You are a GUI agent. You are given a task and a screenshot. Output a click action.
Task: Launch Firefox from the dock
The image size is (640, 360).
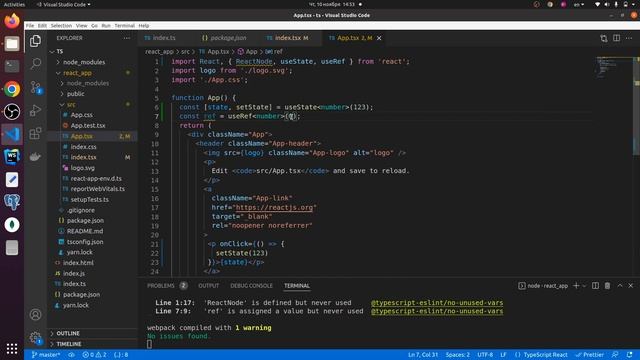click(12, 20)
